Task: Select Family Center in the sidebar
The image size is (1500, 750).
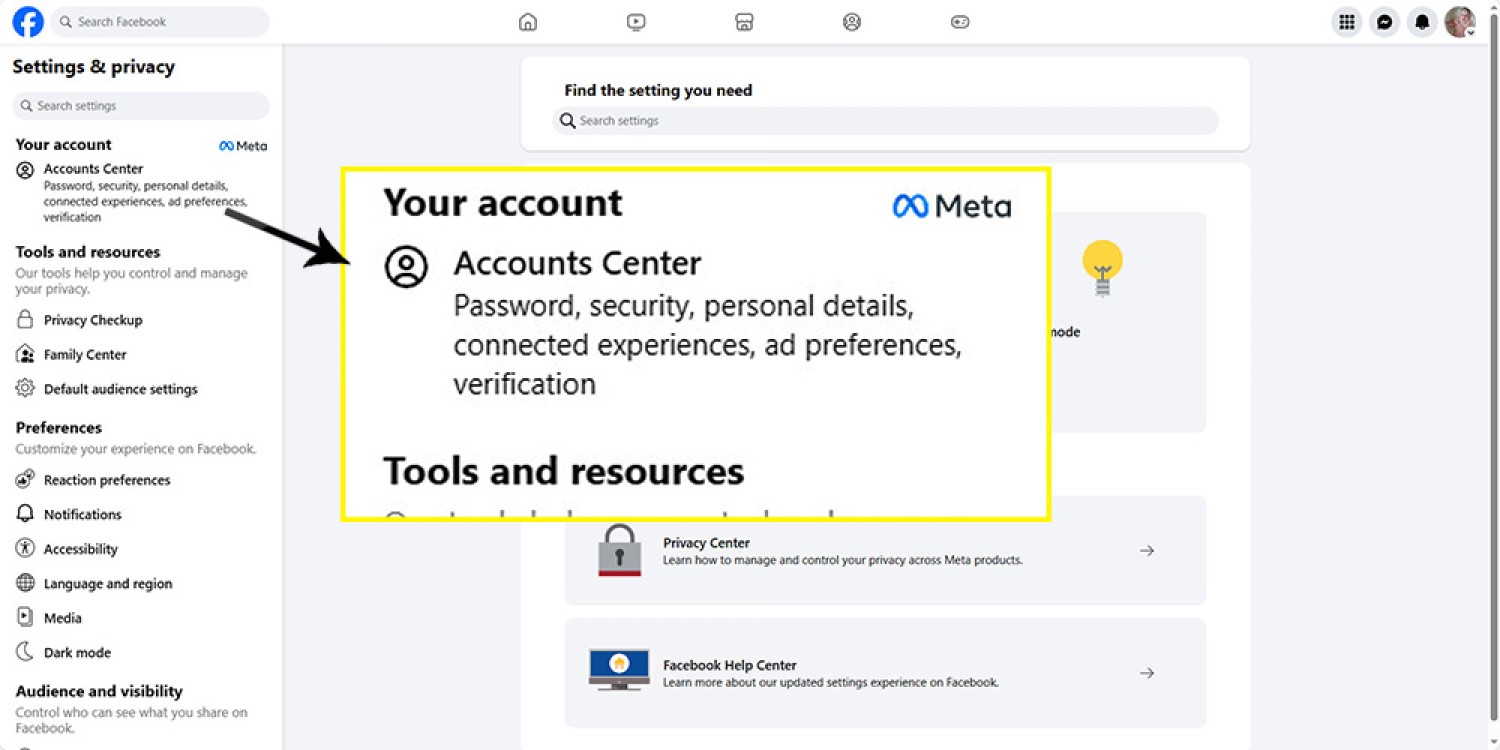Action: tap(85, 355)
